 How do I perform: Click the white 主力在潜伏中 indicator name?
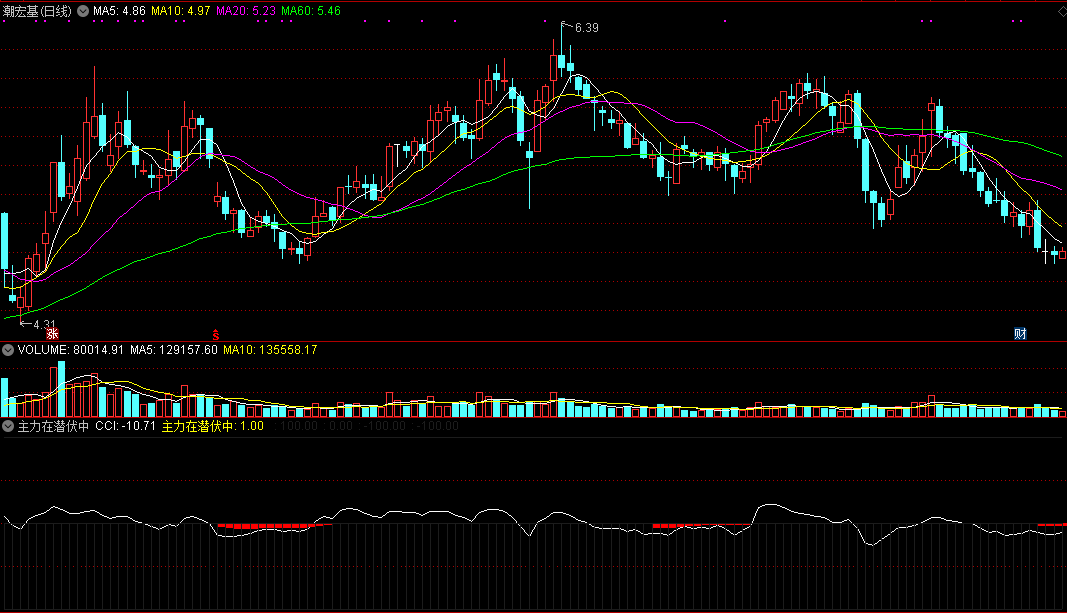(x=53, y=426)
